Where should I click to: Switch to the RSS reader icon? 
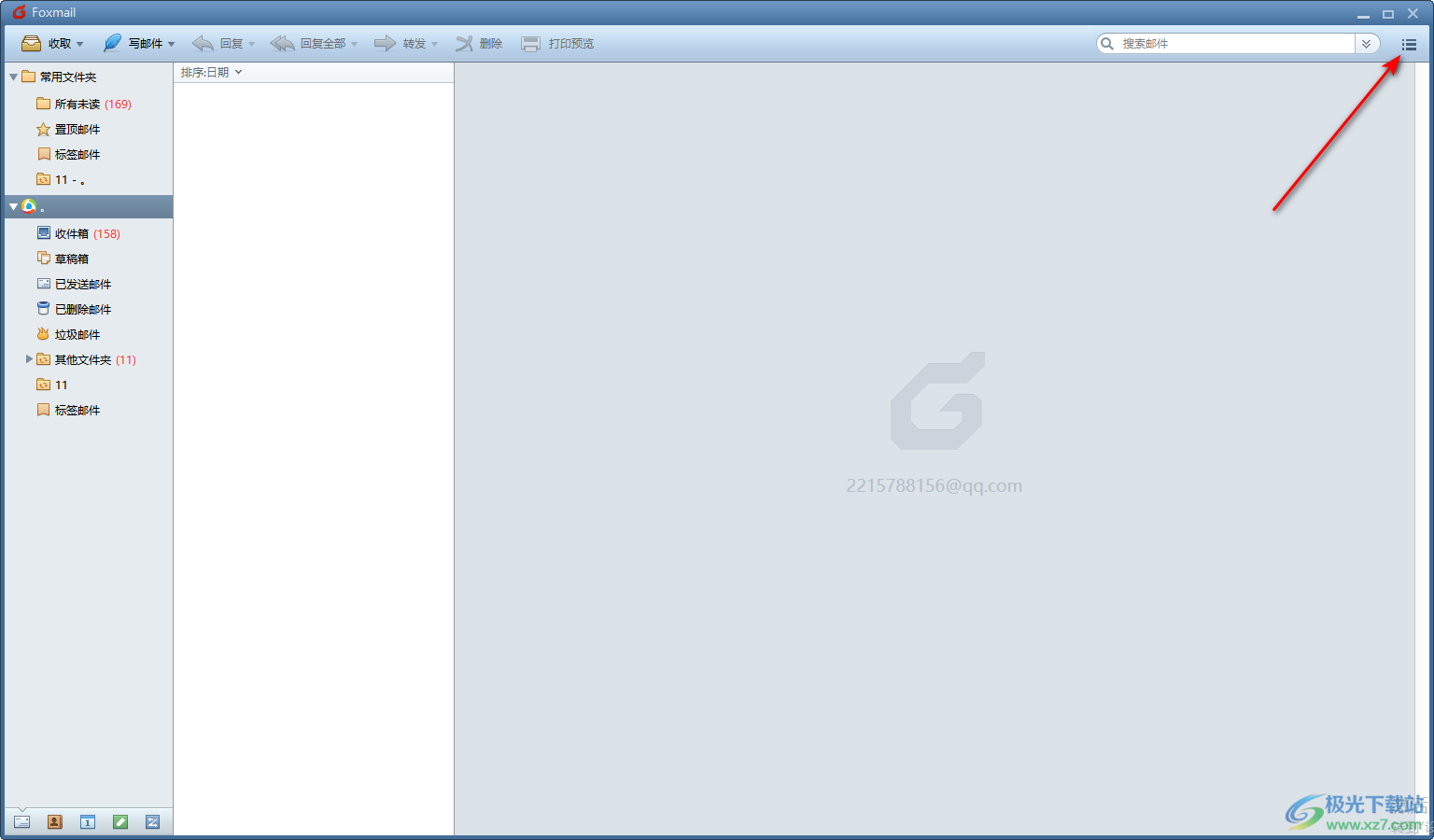point(153,822)
